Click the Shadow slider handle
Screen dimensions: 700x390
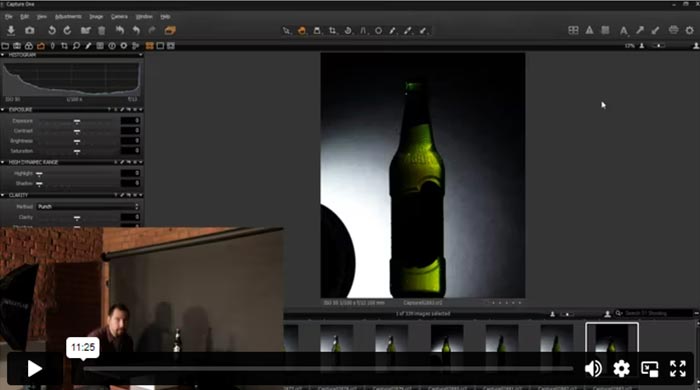[39, 183]
